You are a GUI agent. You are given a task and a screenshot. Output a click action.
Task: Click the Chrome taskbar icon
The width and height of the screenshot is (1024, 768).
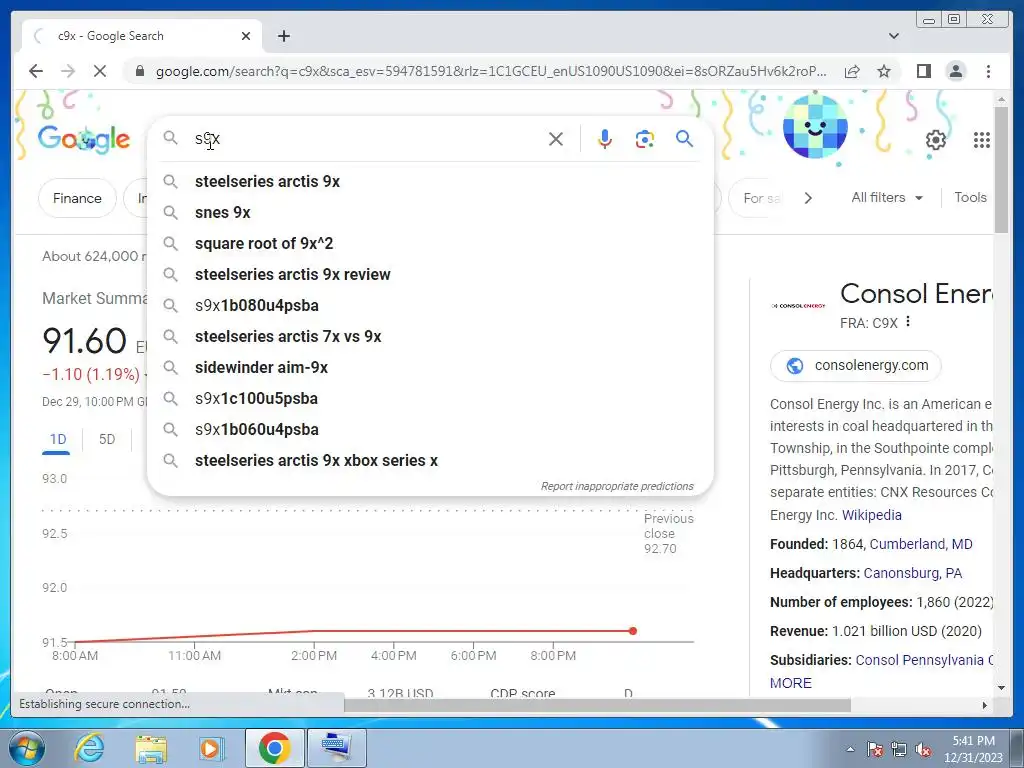(274, 748)
